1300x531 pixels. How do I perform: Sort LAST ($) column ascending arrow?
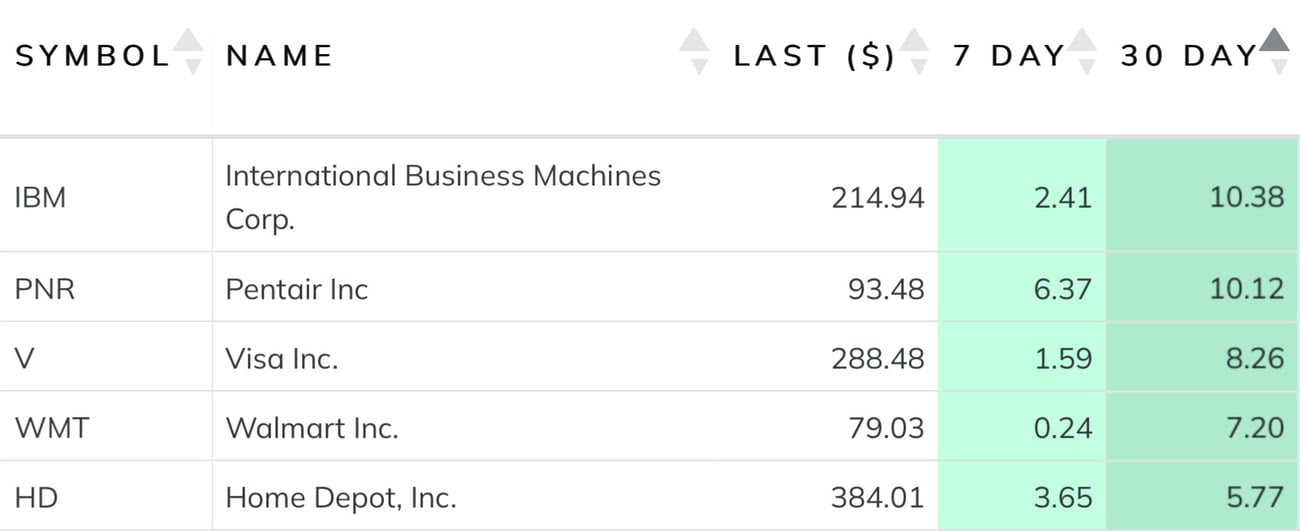point(914,39)
